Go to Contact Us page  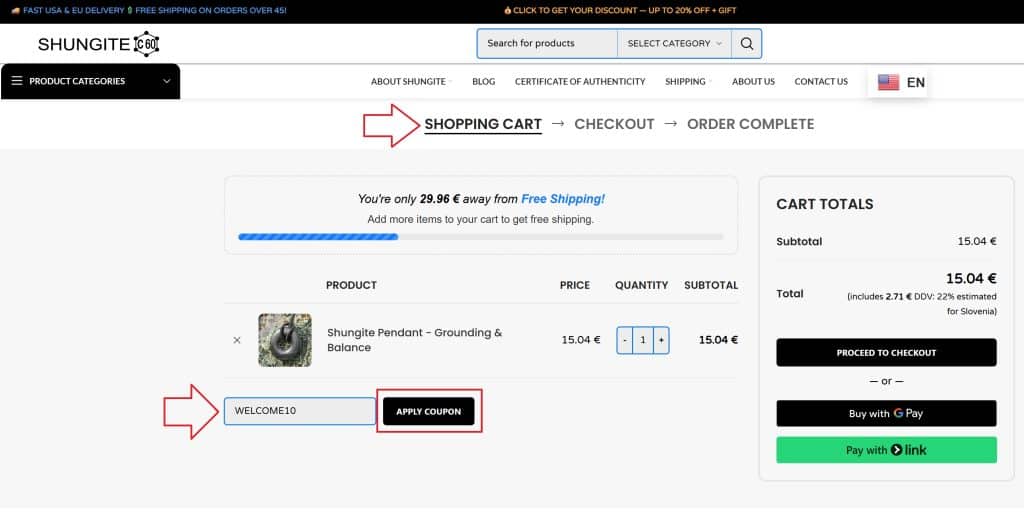click(x=821, y=82)
